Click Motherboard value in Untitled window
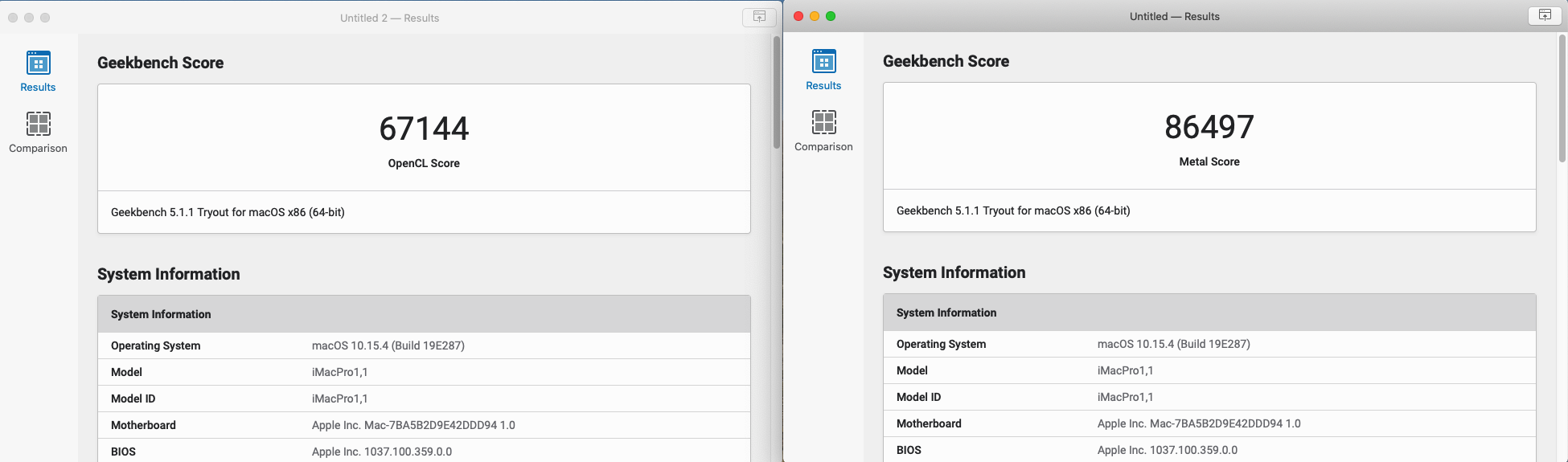This screenshot has width=1568, height=462. coord(1199,423)
